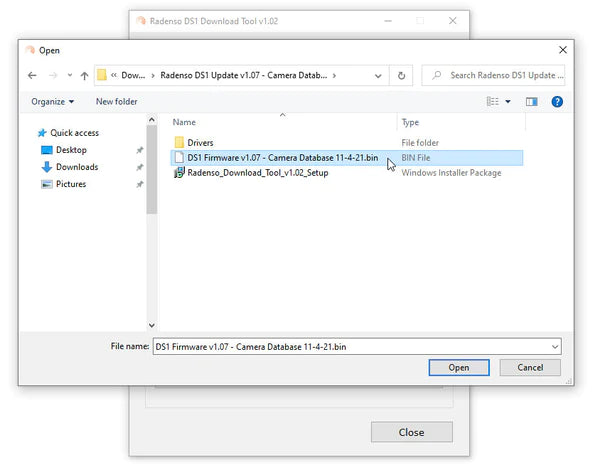The height and width of the screenshot is (470, 600).
Task: Open the blue Help icon
Action: pyautogui.click(x=557, y=102)
